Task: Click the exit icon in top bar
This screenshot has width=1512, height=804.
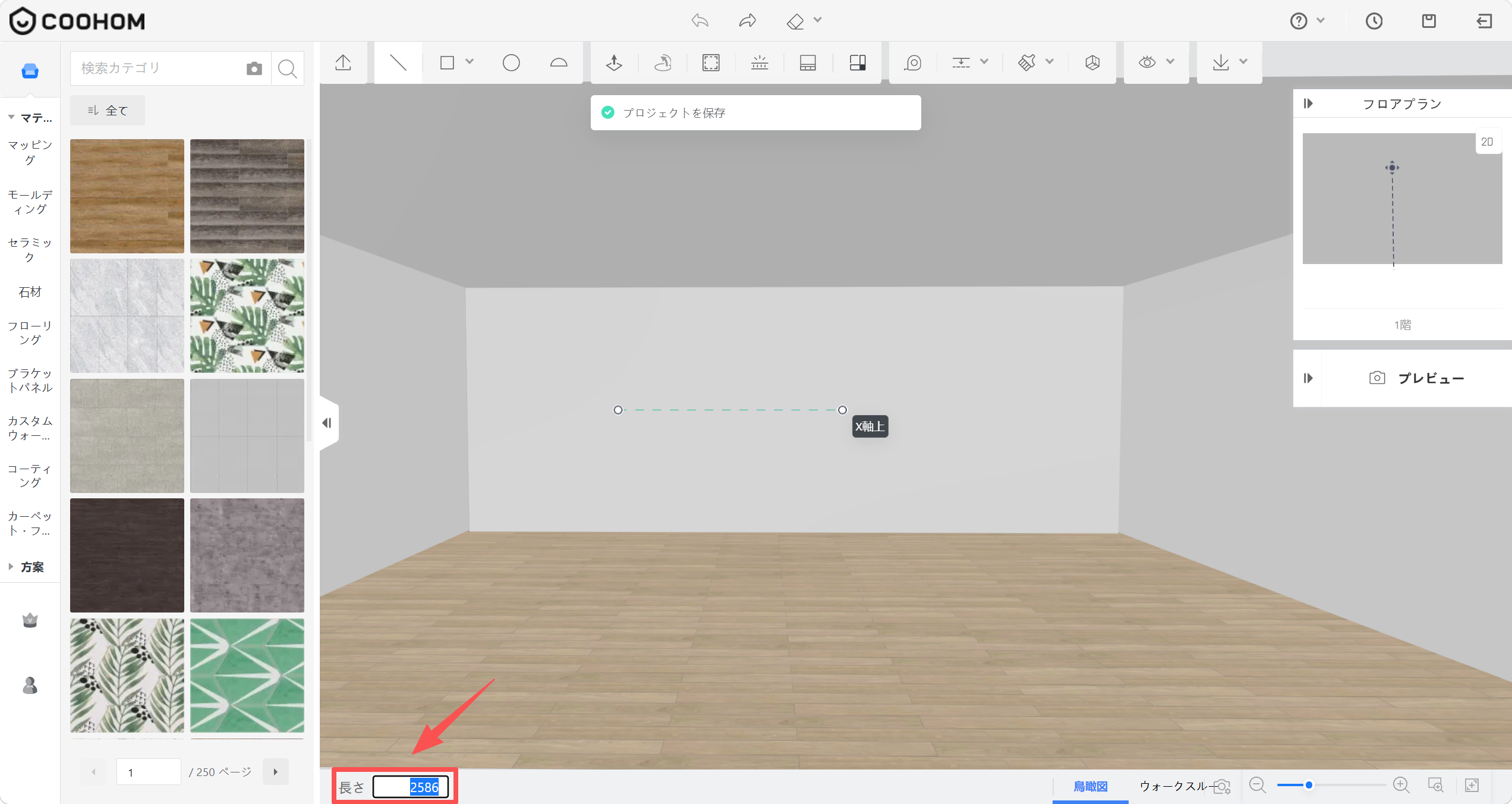Action: (x=1485, y=21)
